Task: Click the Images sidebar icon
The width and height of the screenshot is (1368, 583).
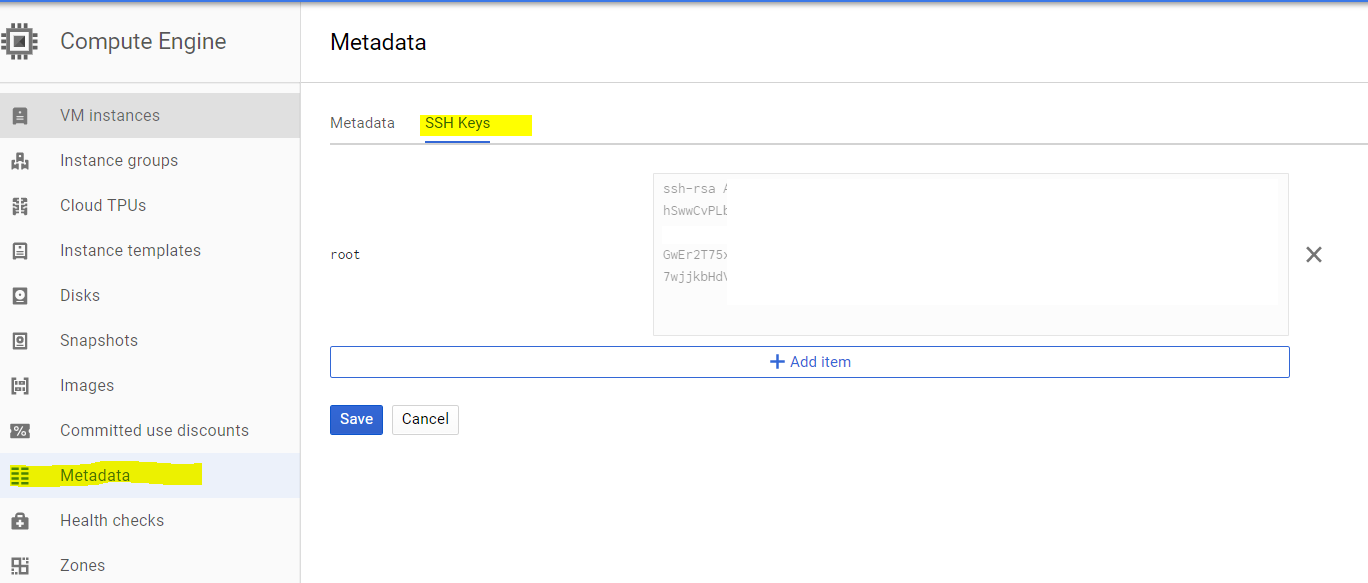Action: pos(20,386)
